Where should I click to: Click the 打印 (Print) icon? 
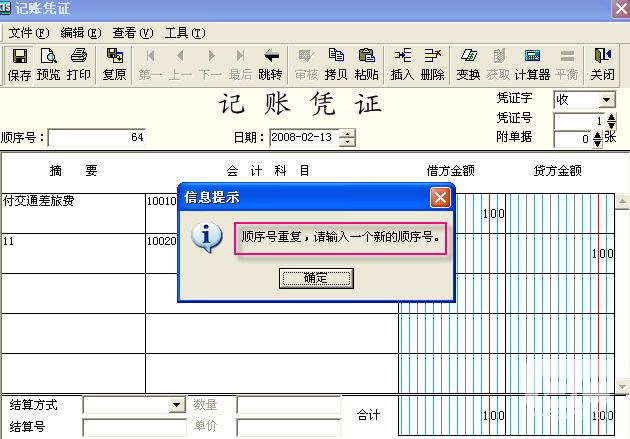pyautogui.click(x=78, y=63)
